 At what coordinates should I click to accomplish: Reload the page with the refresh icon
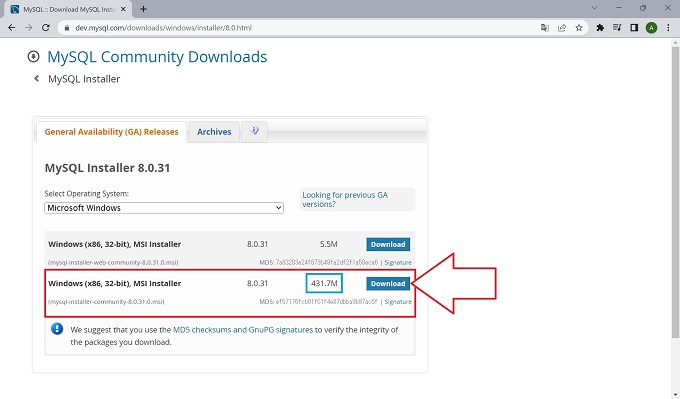[46, 28]
